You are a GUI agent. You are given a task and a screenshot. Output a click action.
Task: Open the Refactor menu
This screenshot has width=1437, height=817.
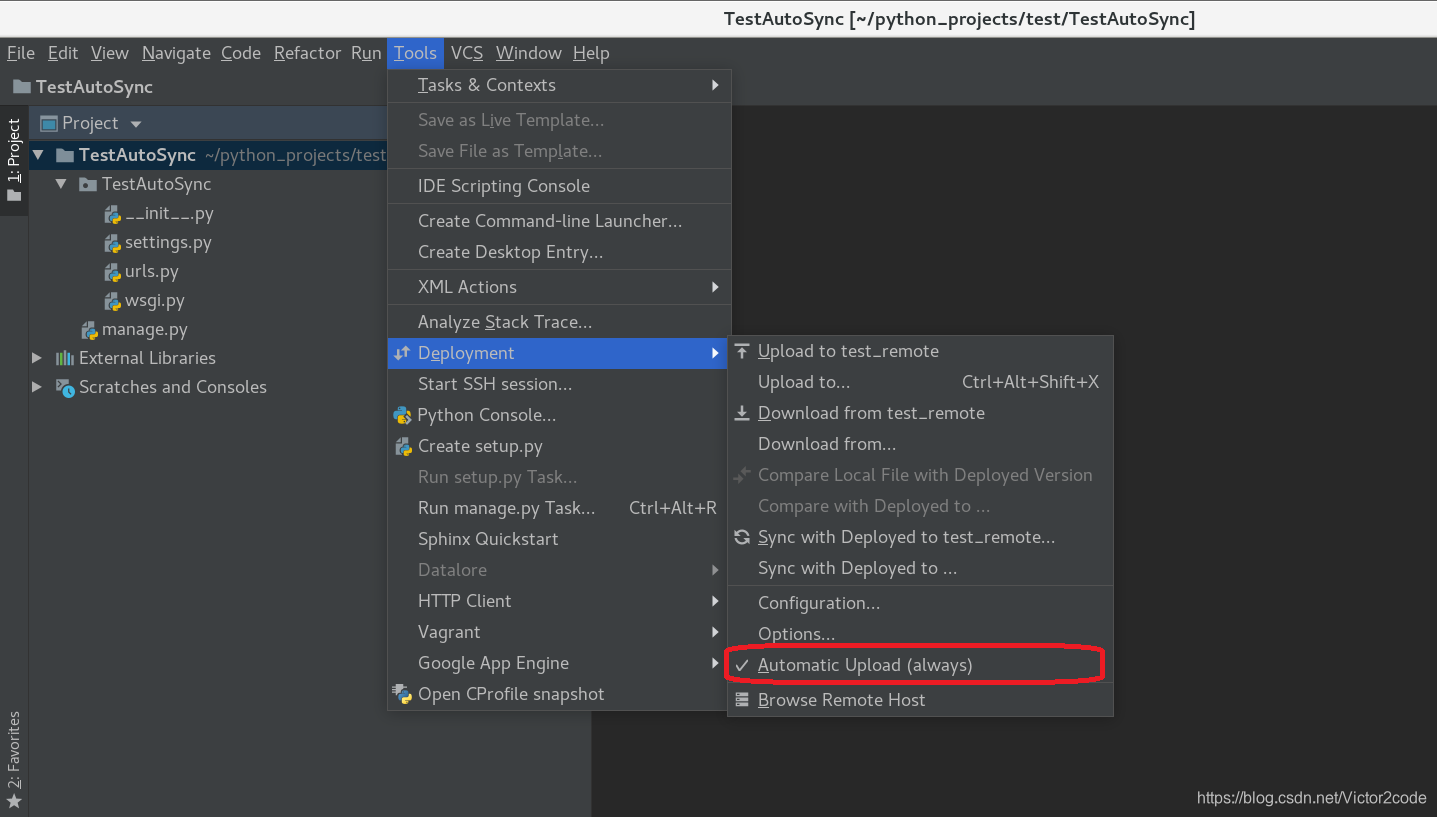[307, 53]
